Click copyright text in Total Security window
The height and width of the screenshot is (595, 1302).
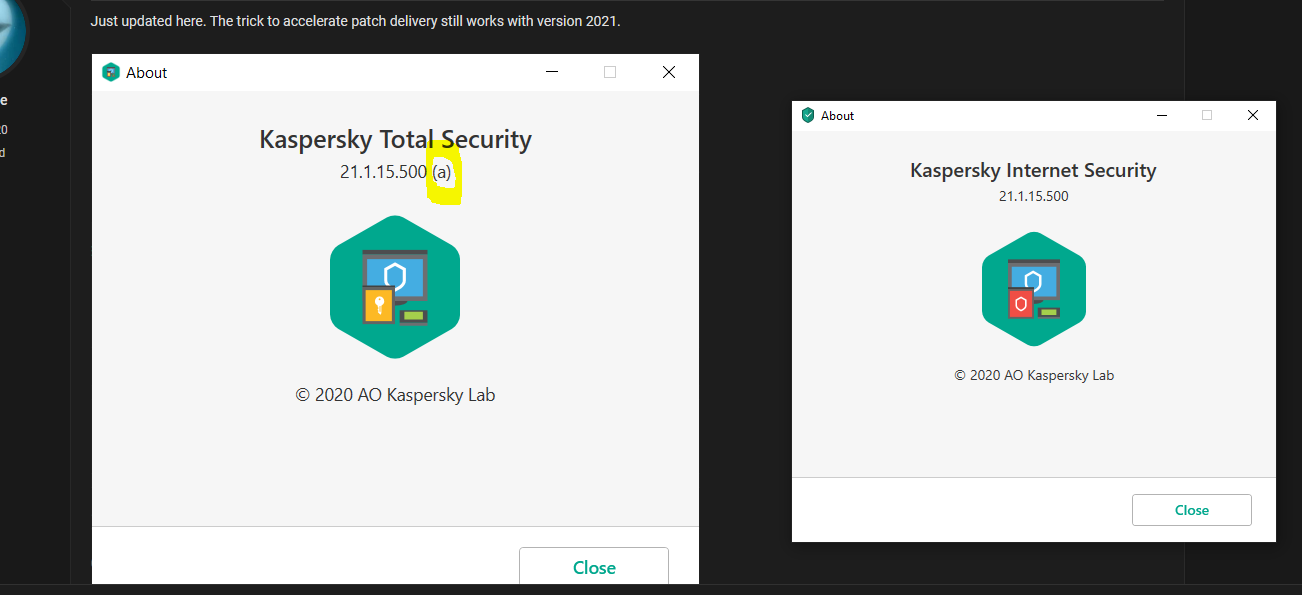(x=395, y=395)
